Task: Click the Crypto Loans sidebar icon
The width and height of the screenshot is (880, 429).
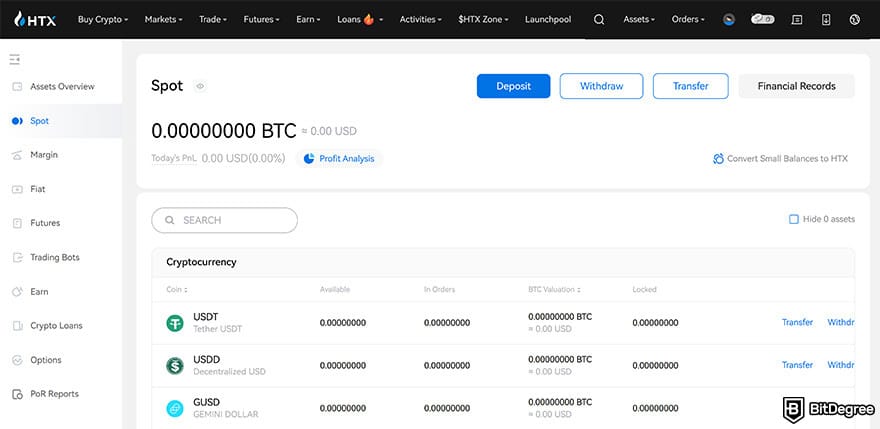Action: pyautogui.click(x=17, y=326)
